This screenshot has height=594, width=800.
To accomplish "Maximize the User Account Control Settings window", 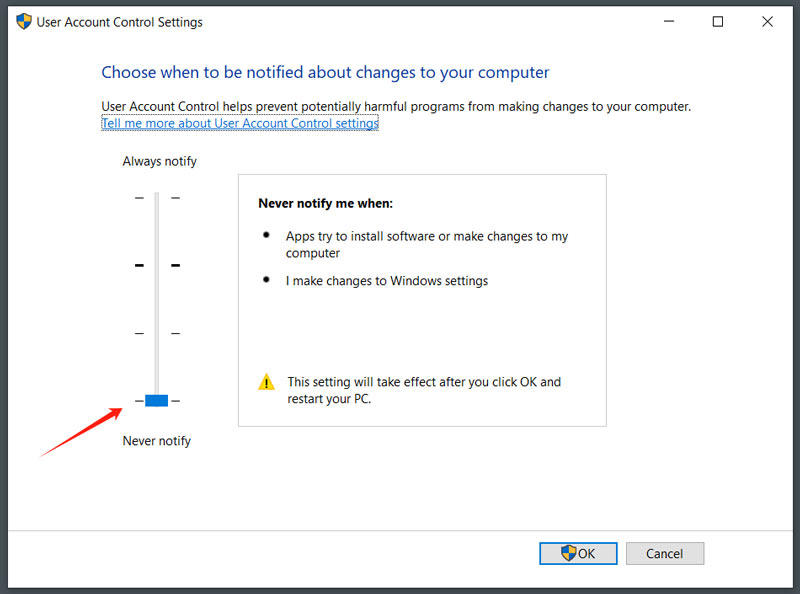I will click(x=718, y=21).
